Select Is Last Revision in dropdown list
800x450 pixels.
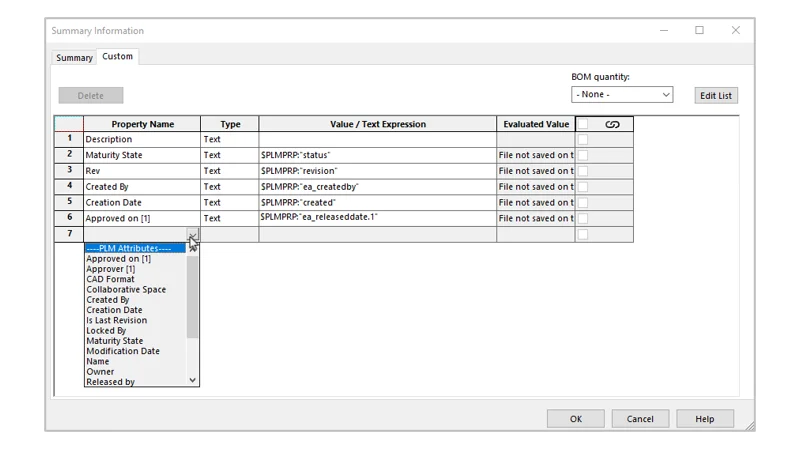click(x=116, y=320)
